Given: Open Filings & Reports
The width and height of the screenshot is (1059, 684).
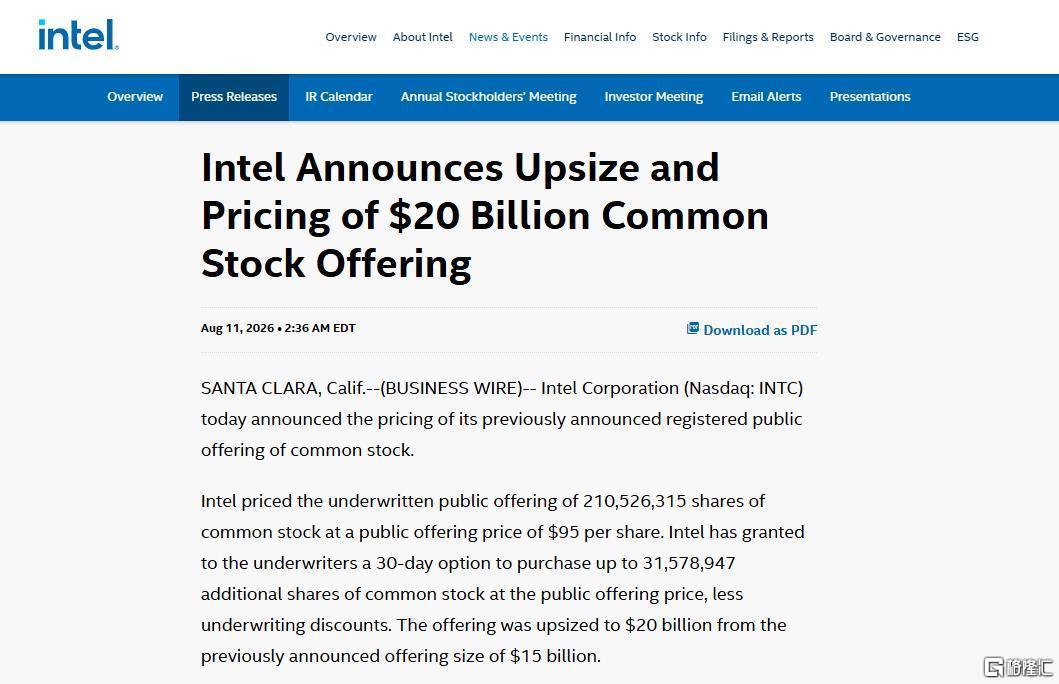Looking at the screenshot, I should 768,37.
